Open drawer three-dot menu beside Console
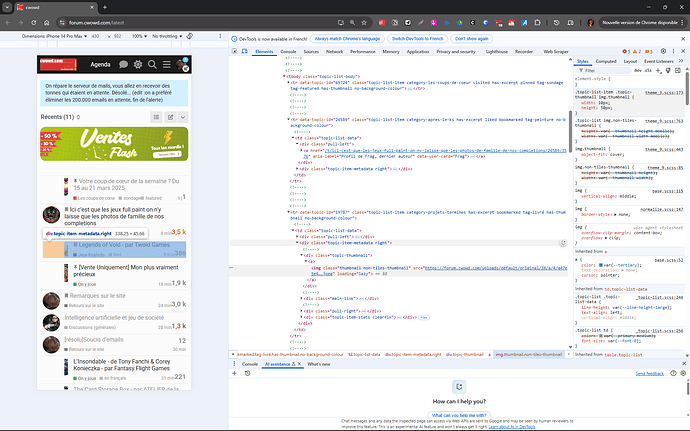This screenshot has height=431, width=690. 235,364
